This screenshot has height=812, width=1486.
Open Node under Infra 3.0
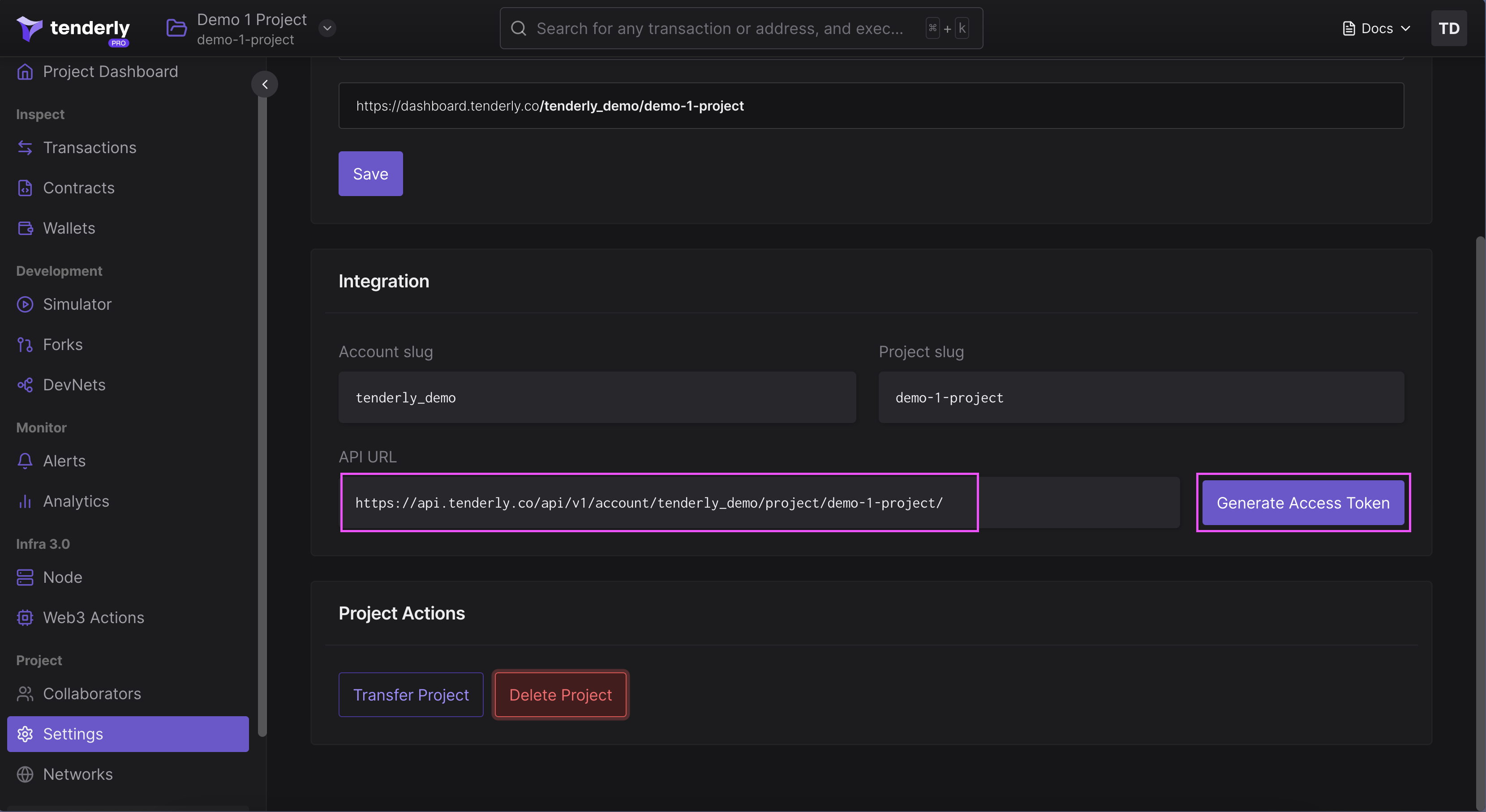point(63,577)
